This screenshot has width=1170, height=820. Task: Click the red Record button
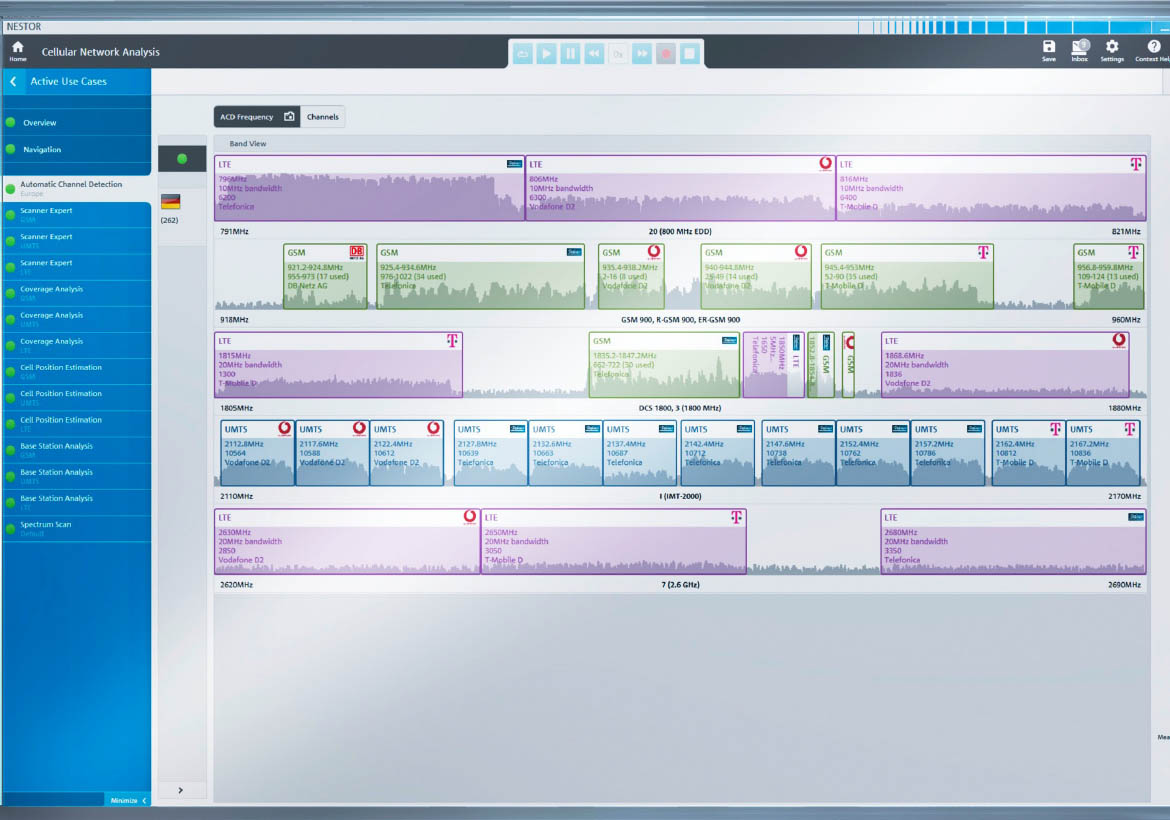pyautogui.click(x=666, y=54)
